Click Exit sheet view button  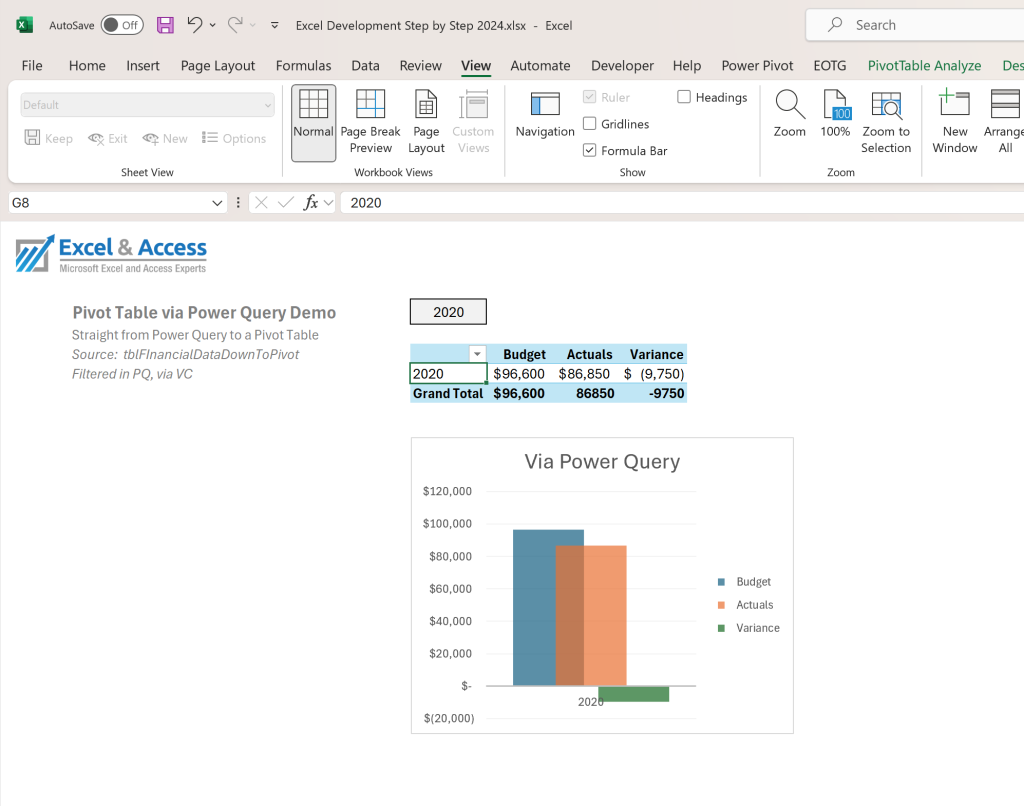click(108, 138)
